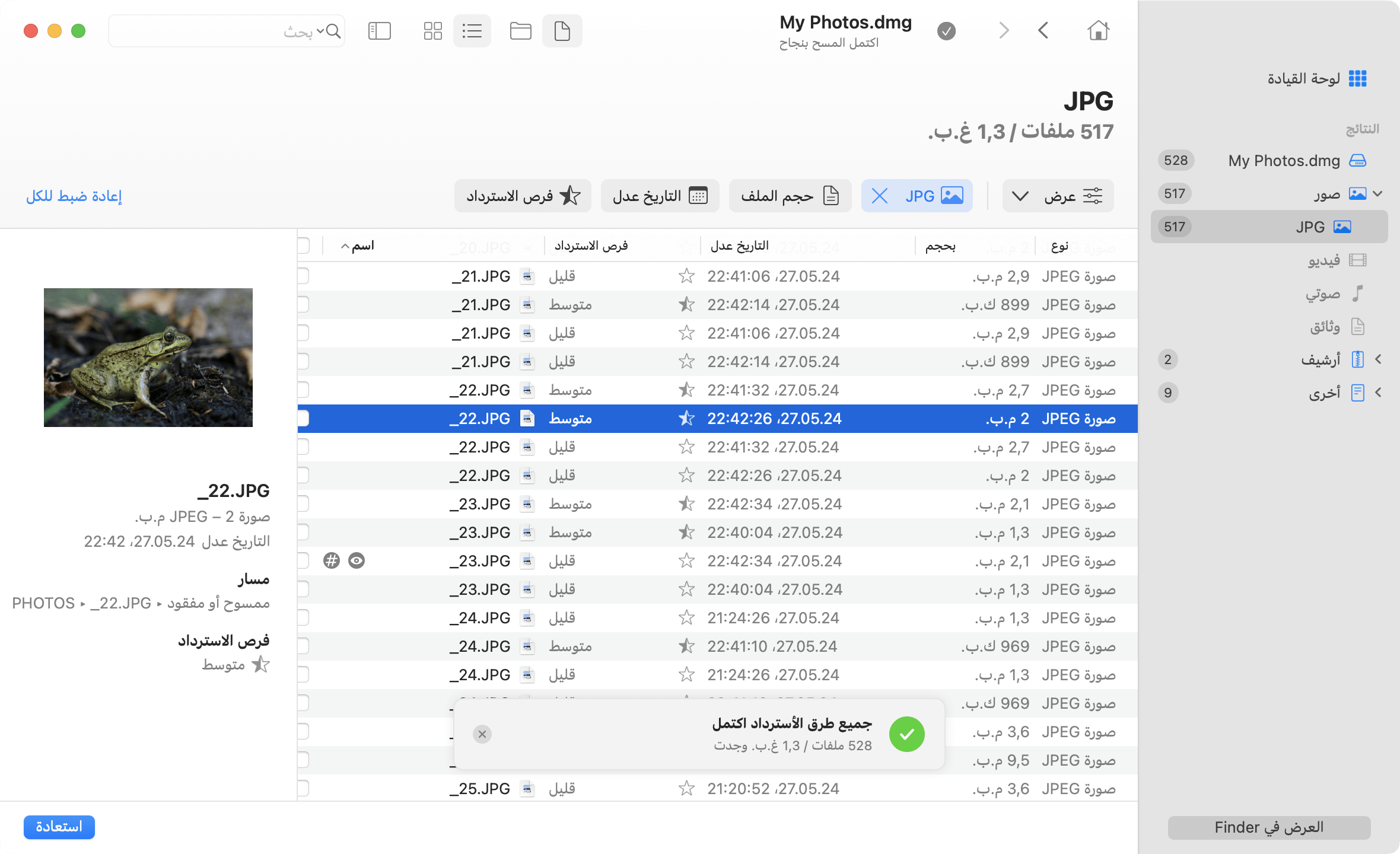Viewport: 1400px width, 854px height.
Task: Click the calendar icon in date filter
Action: click(x=698, y=196)
